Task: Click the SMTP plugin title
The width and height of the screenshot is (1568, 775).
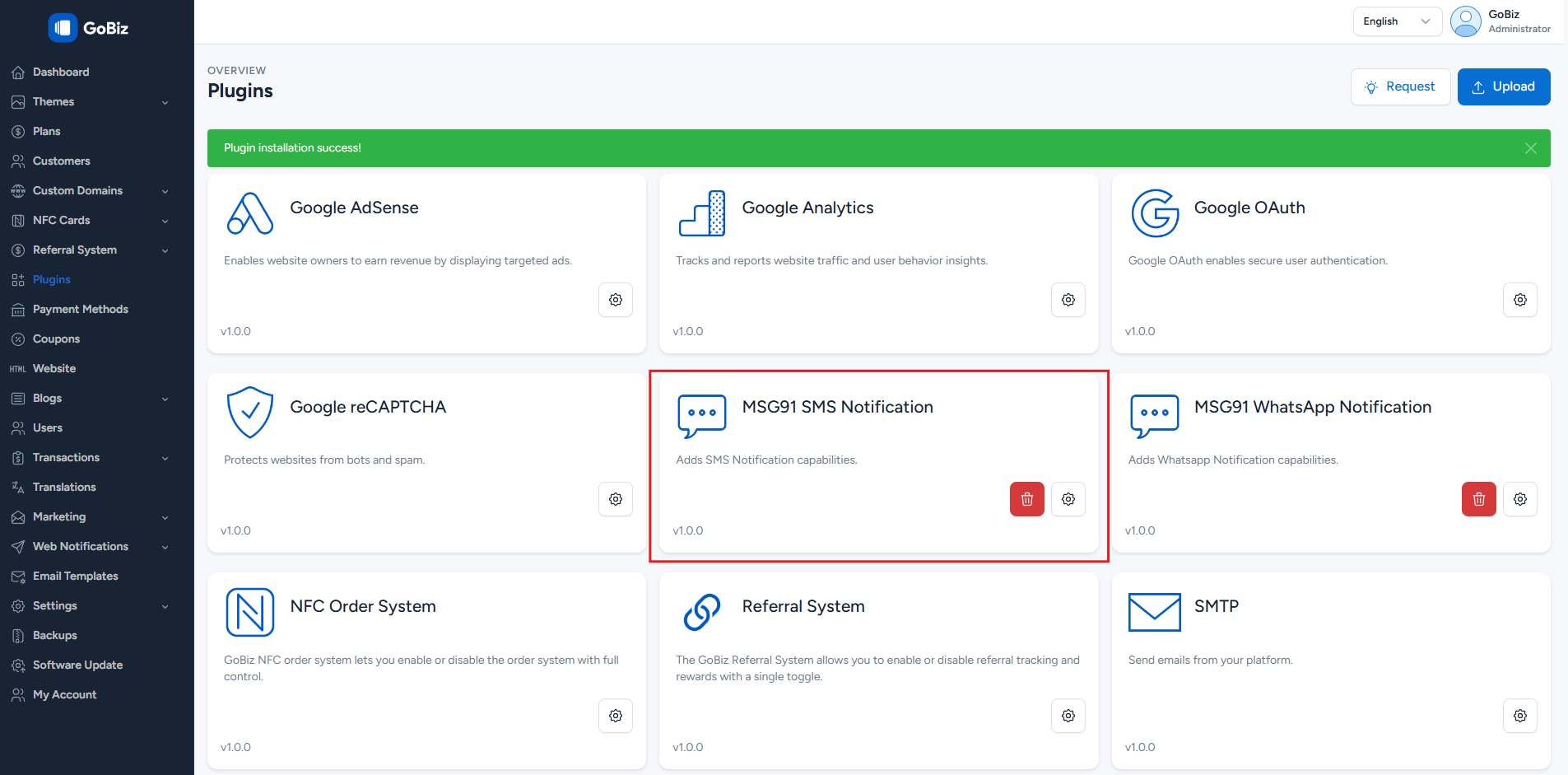Action: tap(1216, 606)
